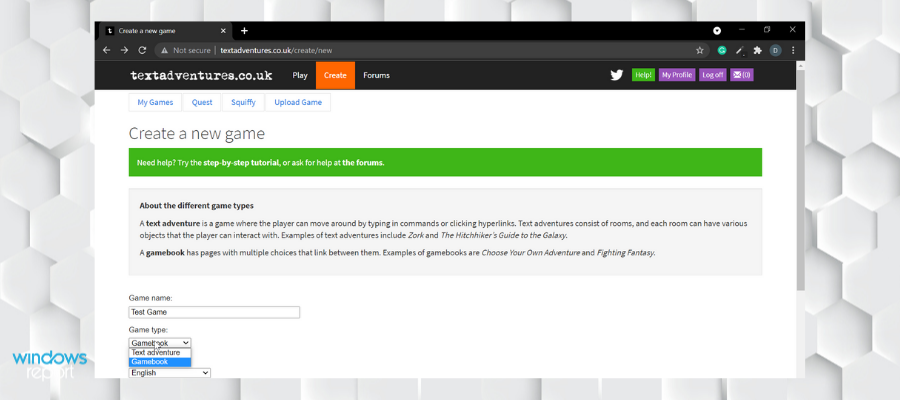Viewport: 900px width, 400px height.
Task: Open the Chrome profile avatar
Action: click(x=775, y=51)
